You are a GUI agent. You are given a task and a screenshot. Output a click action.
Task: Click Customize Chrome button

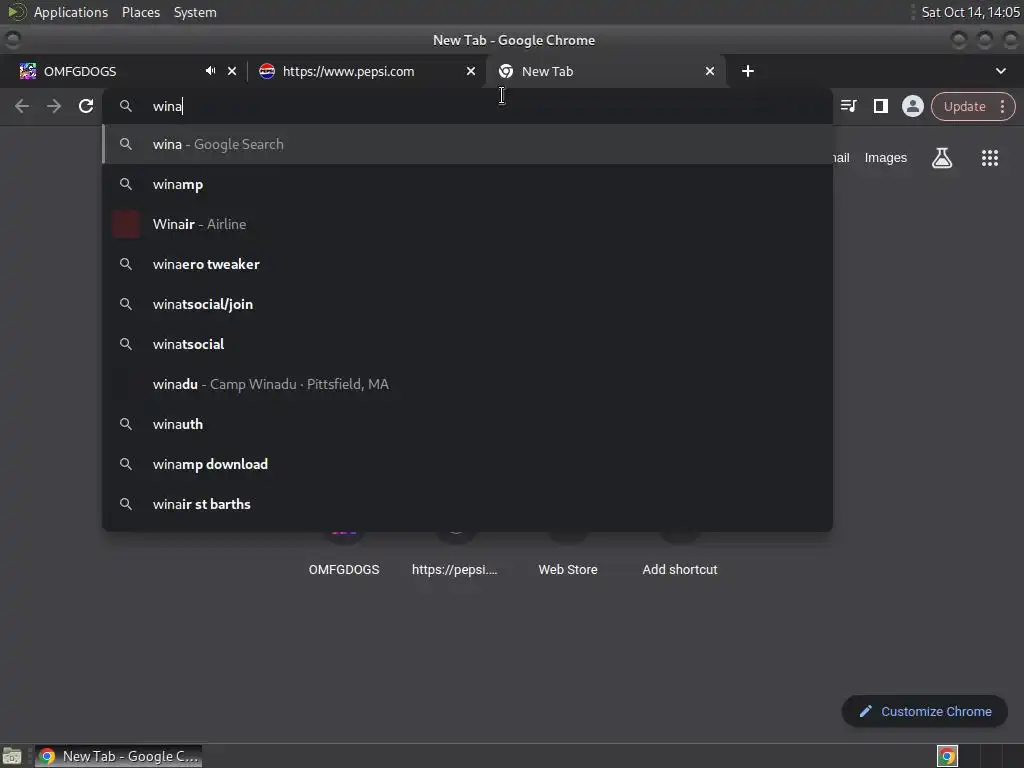pyautogui.click(x=925, y=711)
